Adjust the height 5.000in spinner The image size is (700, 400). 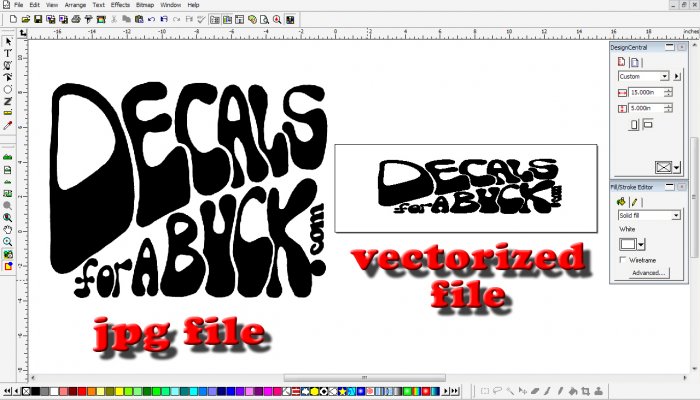click(668, 108)
